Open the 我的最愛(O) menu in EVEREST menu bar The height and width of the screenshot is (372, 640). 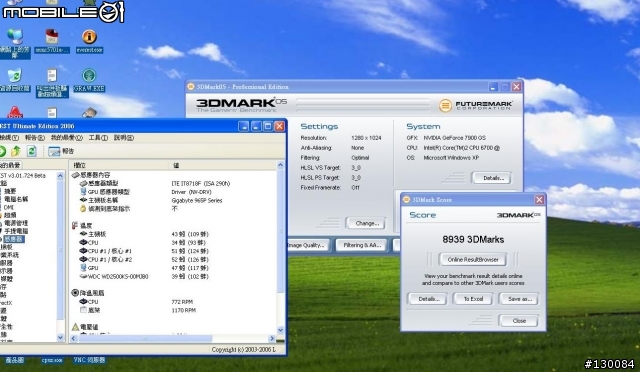point(67,138)
